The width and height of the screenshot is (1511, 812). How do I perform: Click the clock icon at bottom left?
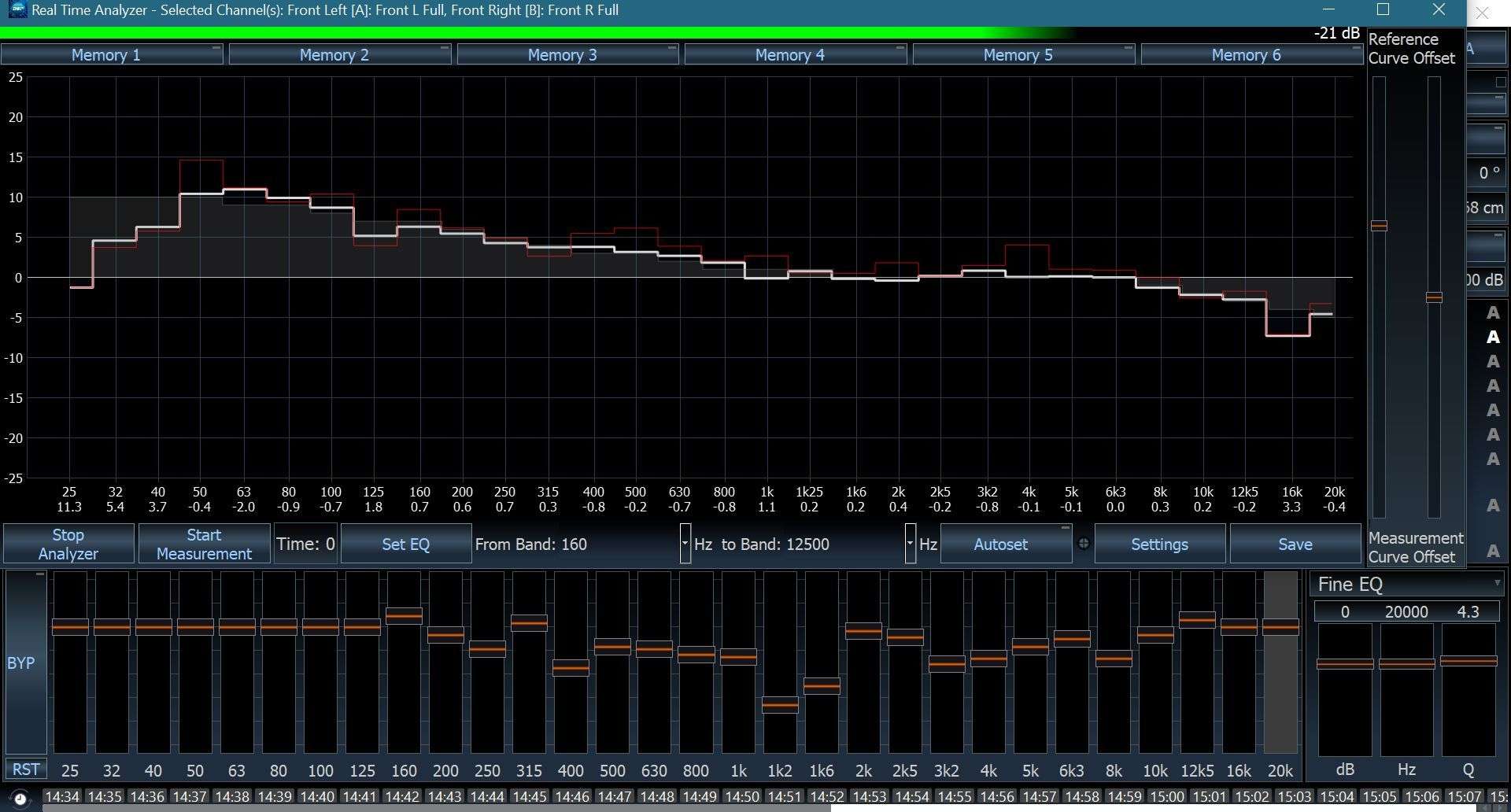tap(20, 798)
